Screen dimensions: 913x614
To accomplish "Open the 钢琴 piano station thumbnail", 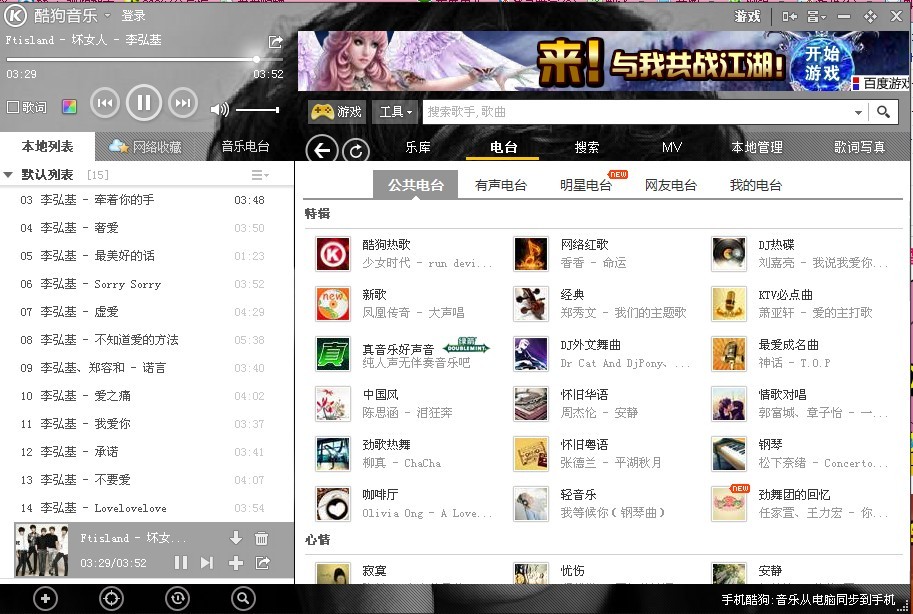I will [x=729, y=454].
